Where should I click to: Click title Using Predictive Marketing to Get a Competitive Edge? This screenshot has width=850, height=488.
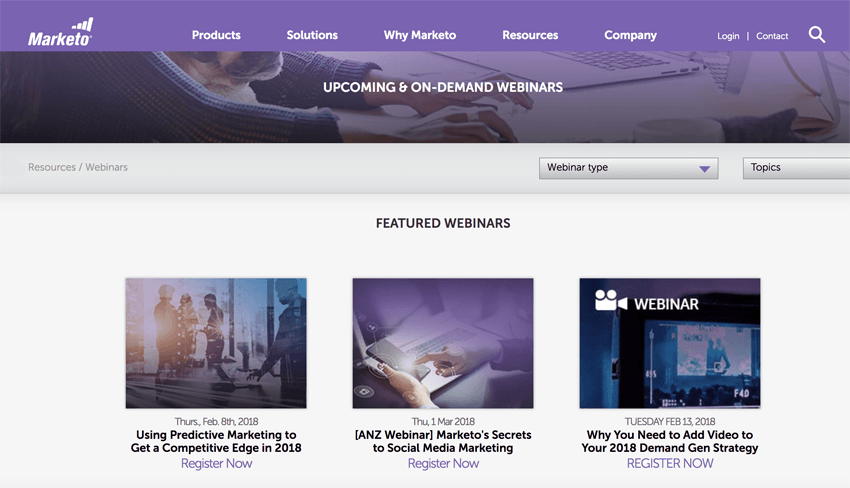point(216,441)
